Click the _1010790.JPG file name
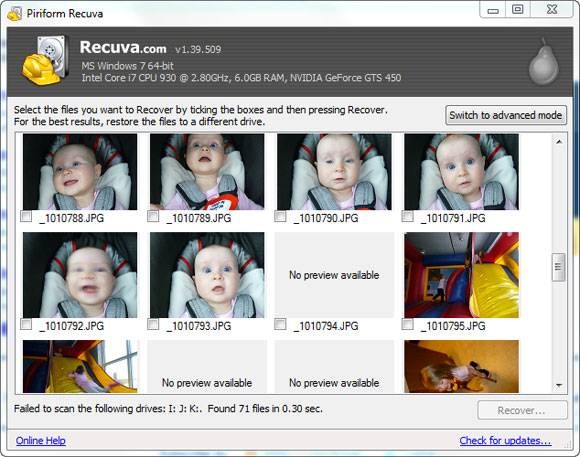The image size is (580, 457). [x=326, y=218]
